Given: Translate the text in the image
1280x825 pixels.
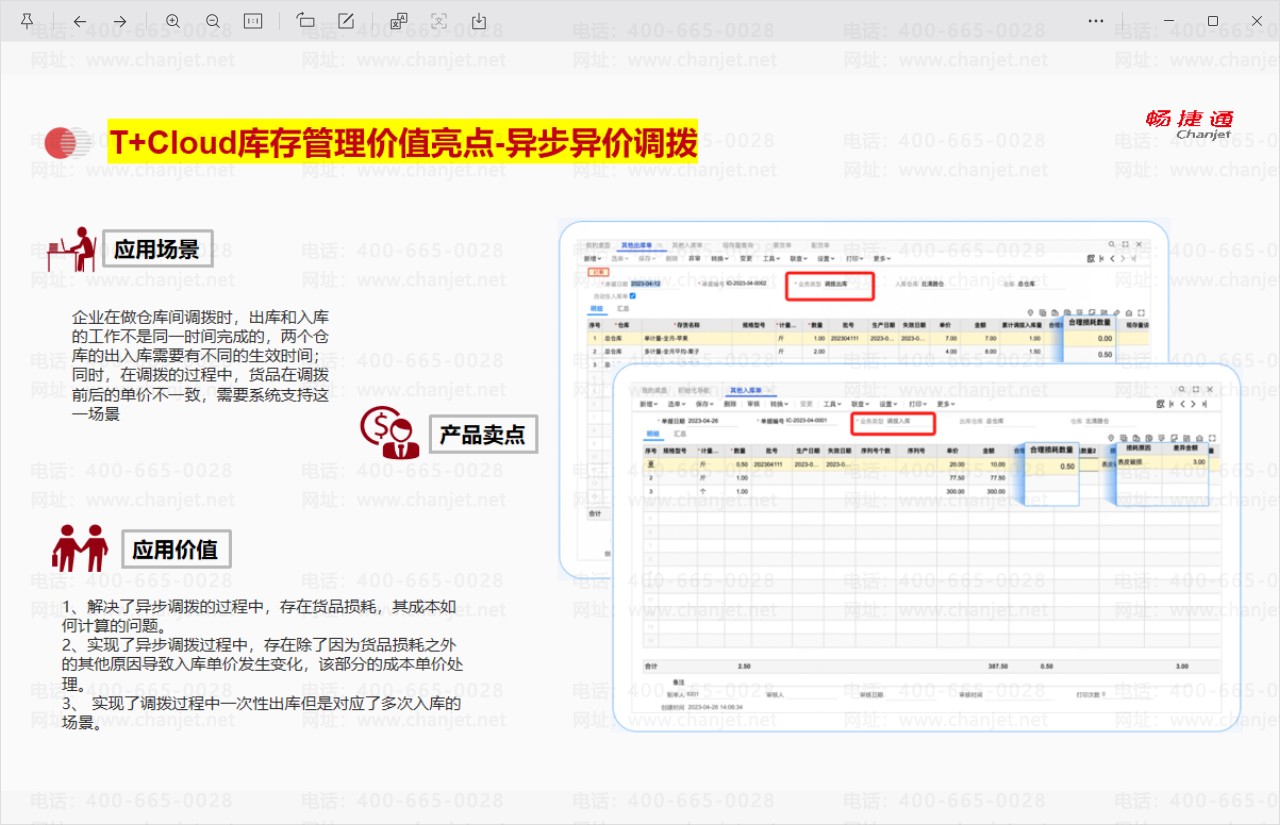Looking at the screenshot, I should point(398,21).
